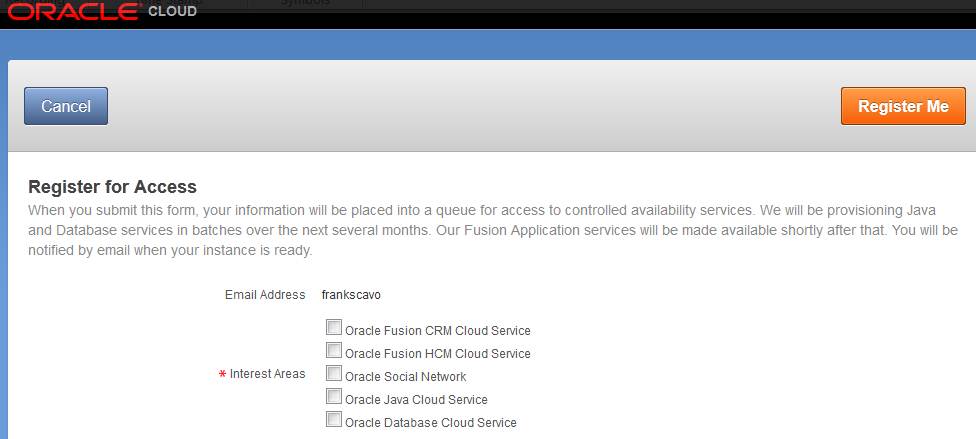Click the CLOUD wordmark beside the Oracle logo

click(x=172, y=12)
